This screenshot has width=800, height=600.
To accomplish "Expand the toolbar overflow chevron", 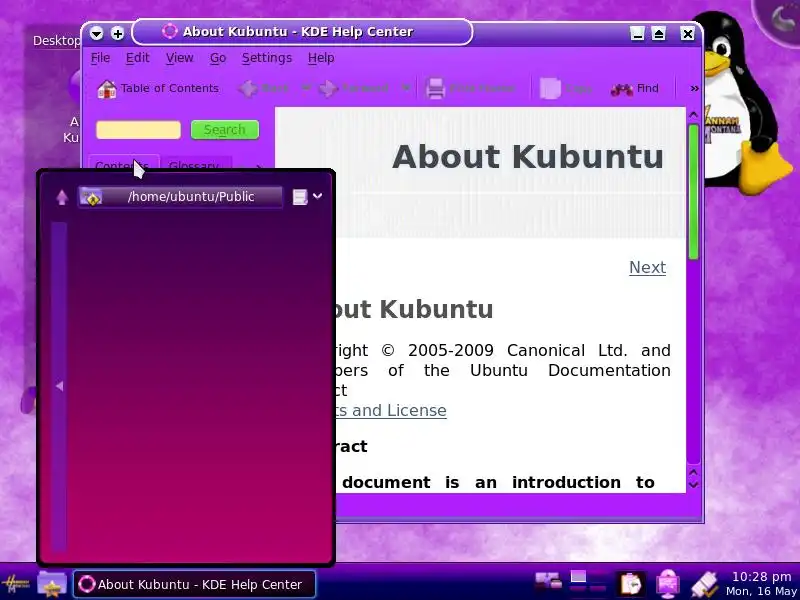I will [694, 88].
